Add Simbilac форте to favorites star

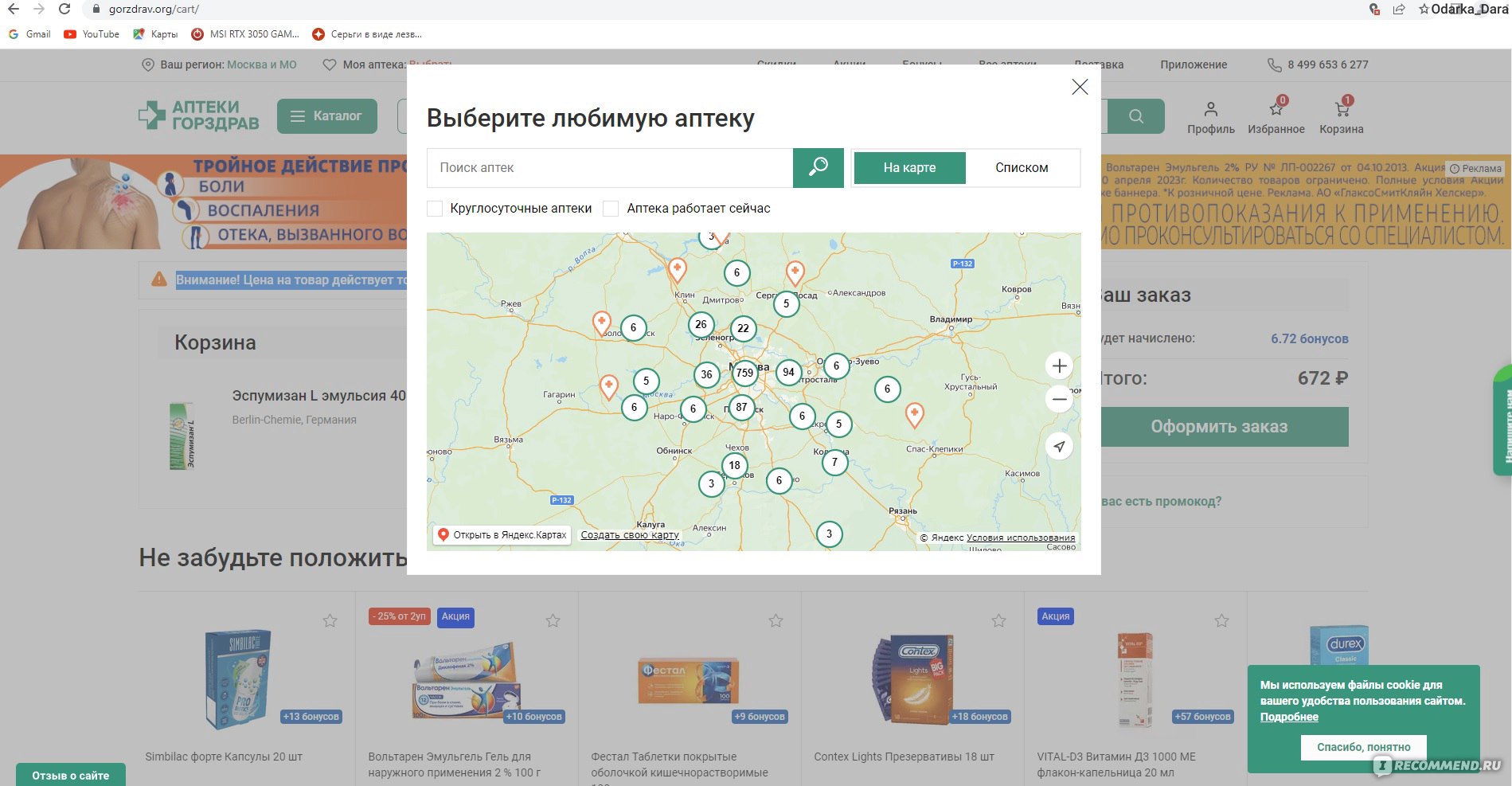[330, 620]
